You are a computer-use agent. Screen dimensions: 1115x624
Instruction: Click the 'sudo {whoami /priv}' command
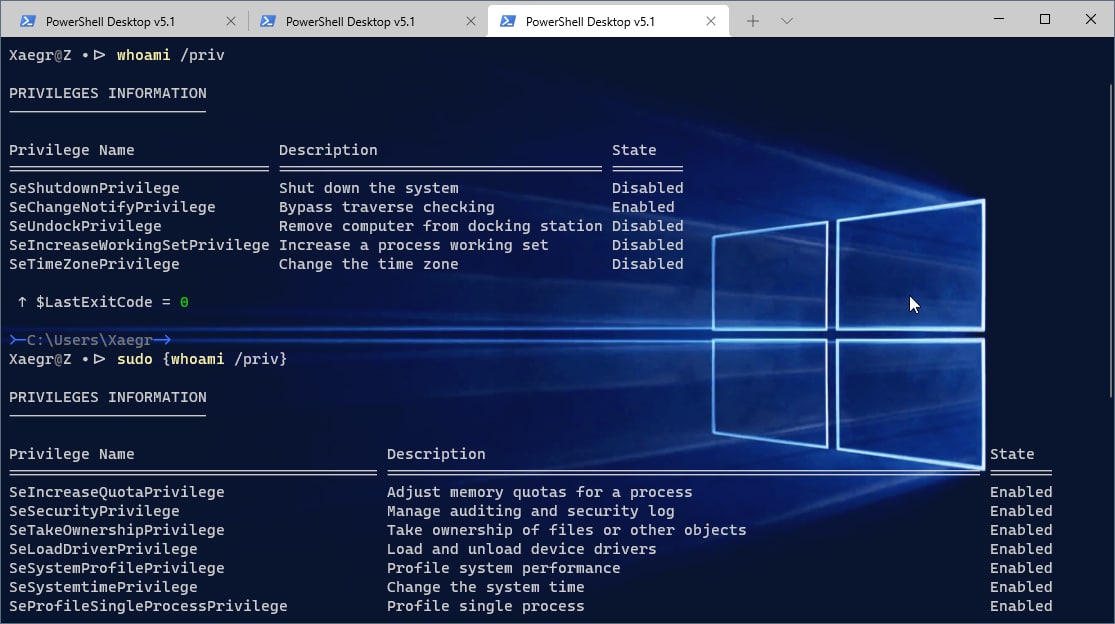[x=202, y=359]
